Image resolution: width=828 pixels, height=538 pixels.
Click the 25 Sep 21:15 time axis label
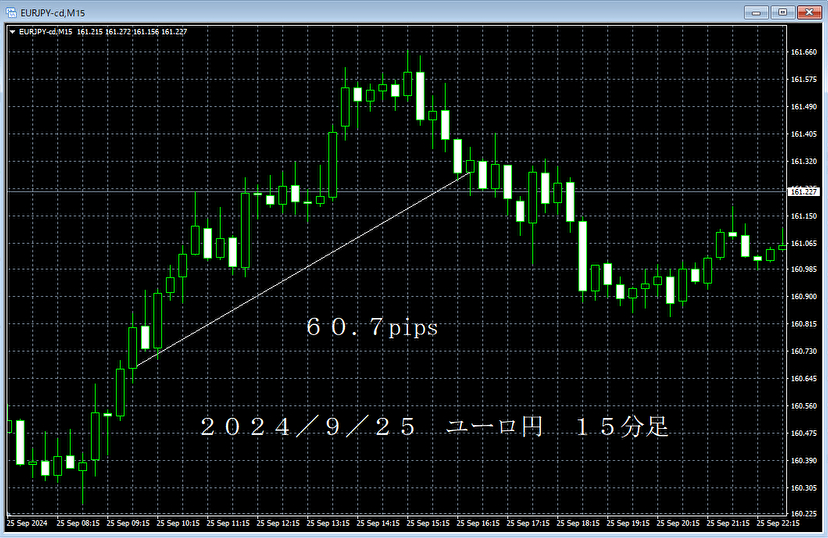coord(728,523)
